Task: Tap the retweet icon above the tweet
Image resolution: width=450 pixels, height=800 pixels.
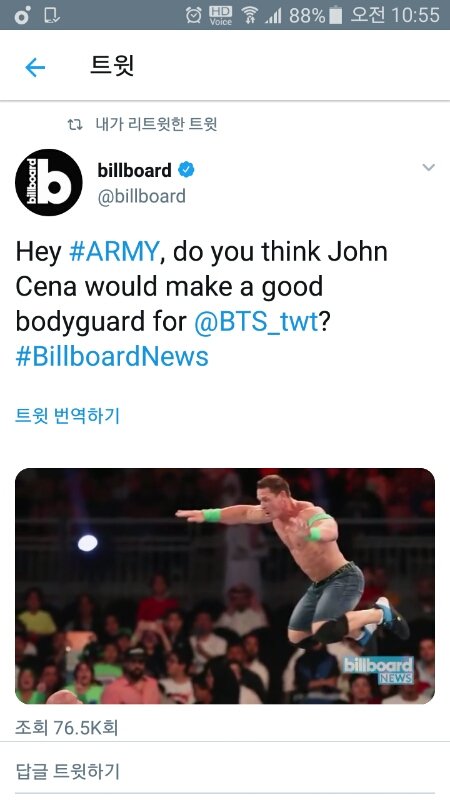Action: click(75, 124)
